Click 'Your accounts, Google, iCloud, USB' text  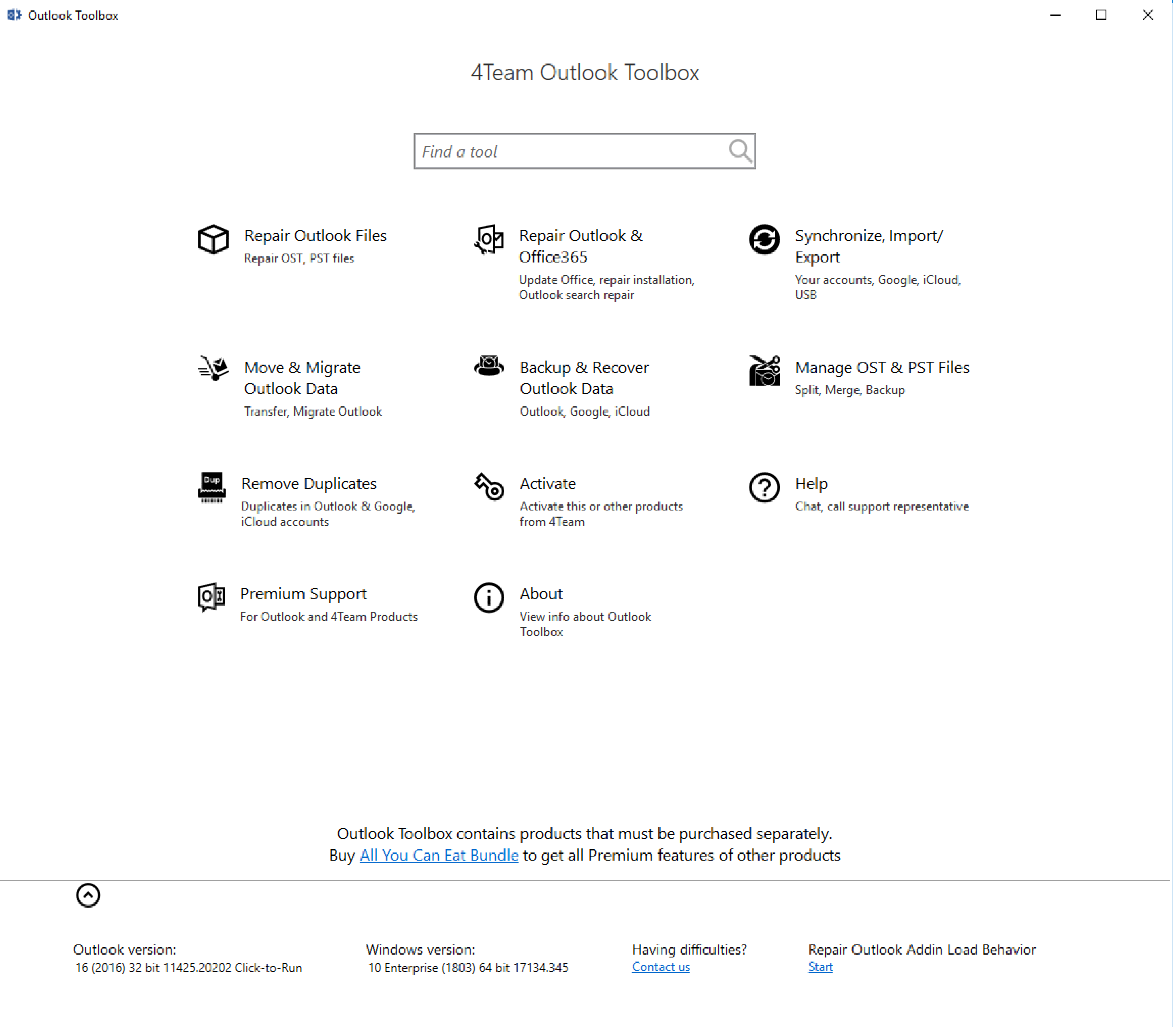point(878,287)
